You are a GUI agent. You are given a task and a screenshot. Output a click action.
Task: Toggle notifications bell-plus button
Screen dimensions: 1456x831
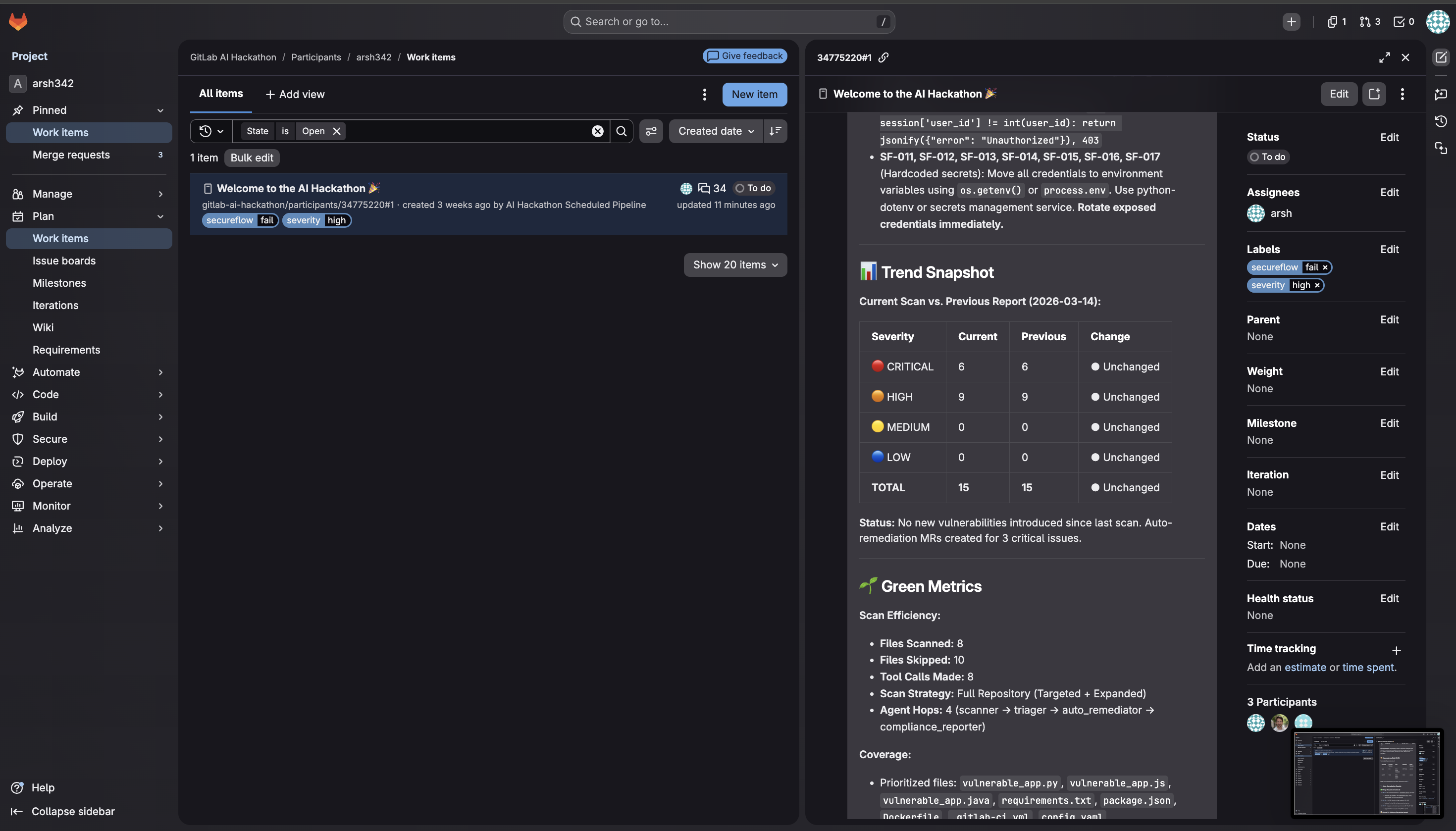point(1374,94)
